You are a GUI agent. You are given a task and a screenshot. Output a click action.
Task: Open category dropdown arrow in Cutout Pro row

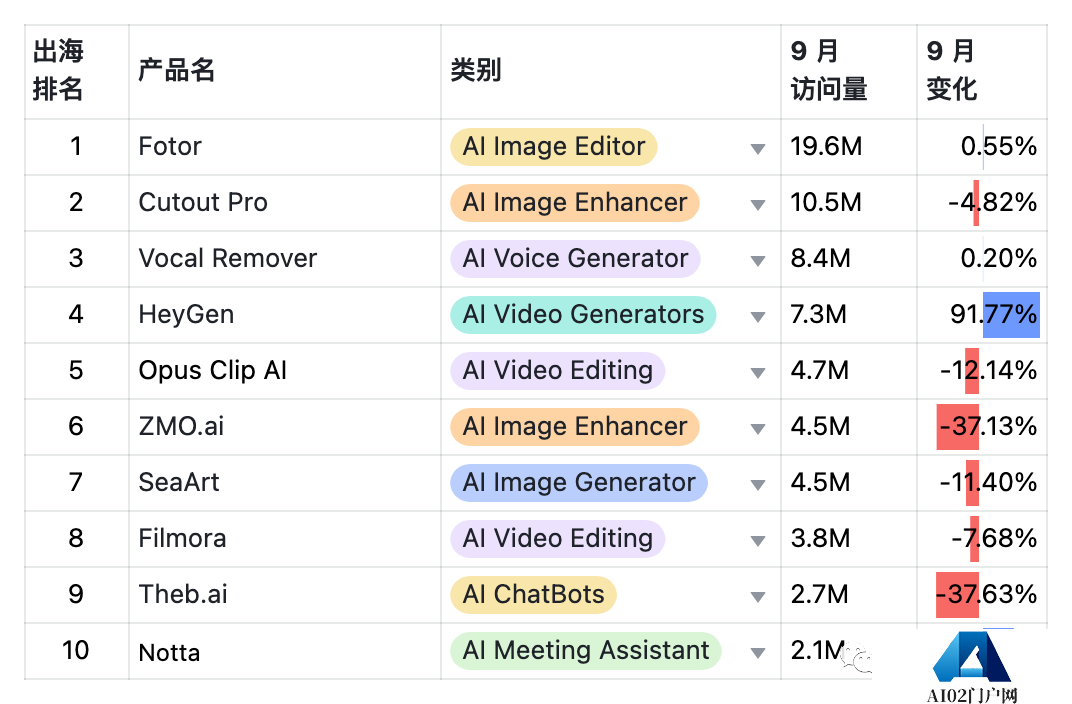pos(757,204)
